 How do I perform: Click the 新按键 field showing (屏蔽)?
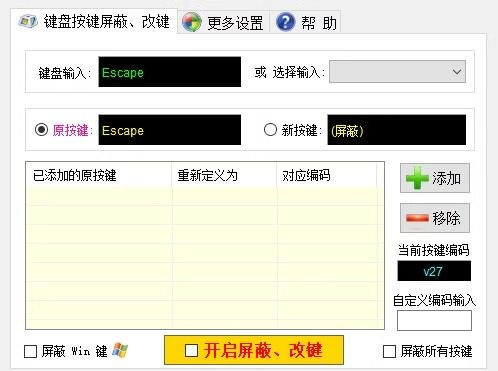397,130
